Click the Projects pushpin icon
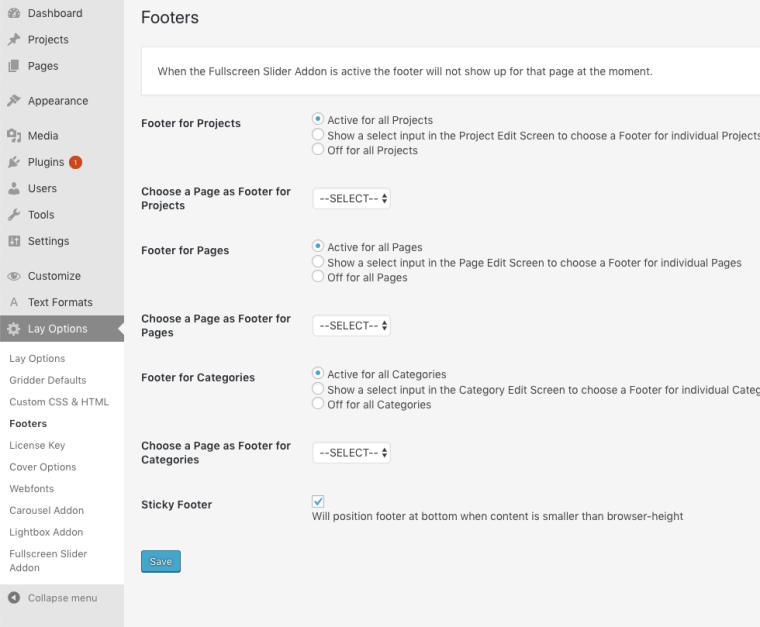760x627 pixels. click(x=14, y=40)
